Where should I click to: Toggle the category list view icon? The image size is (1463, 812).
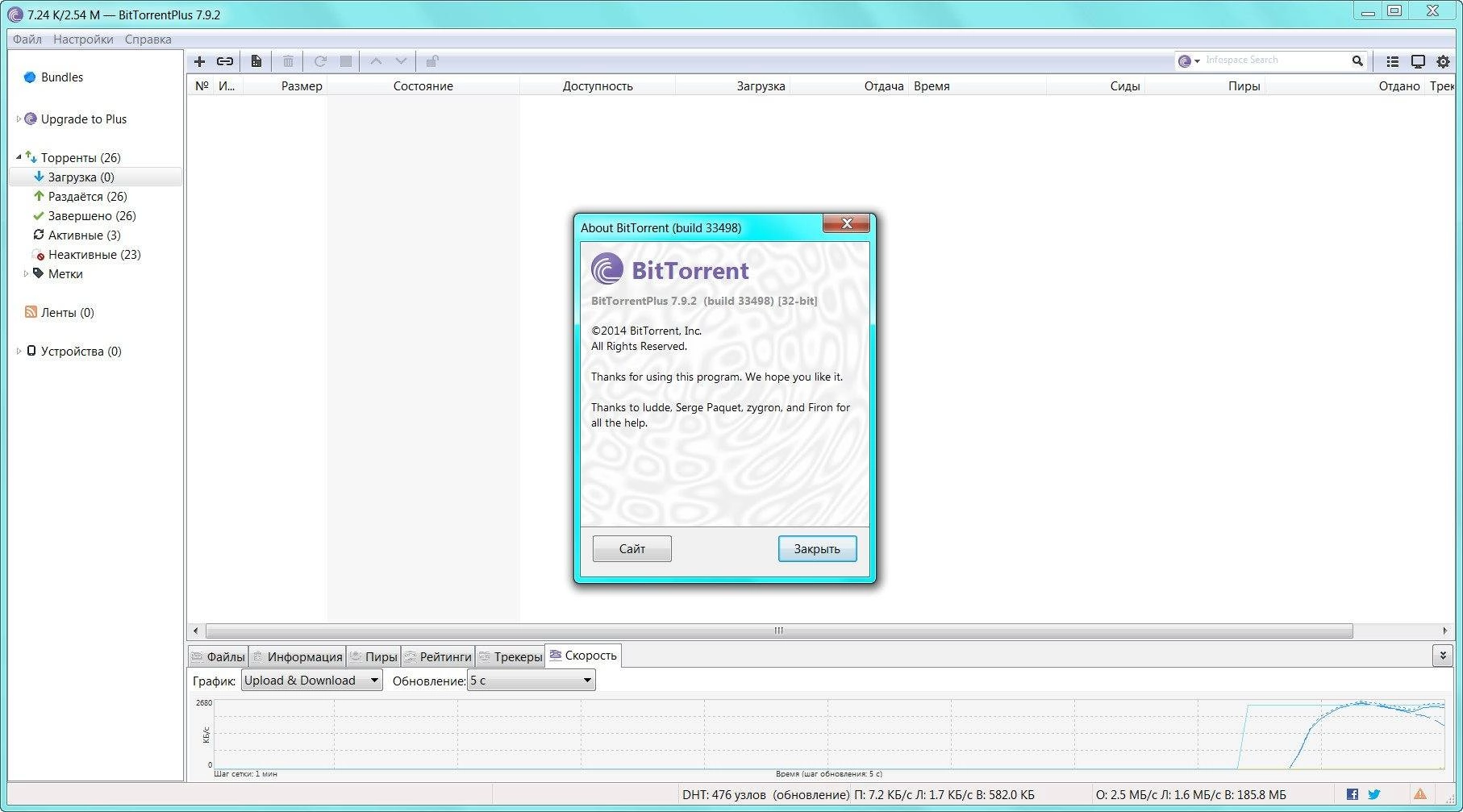coord(1392,61)
